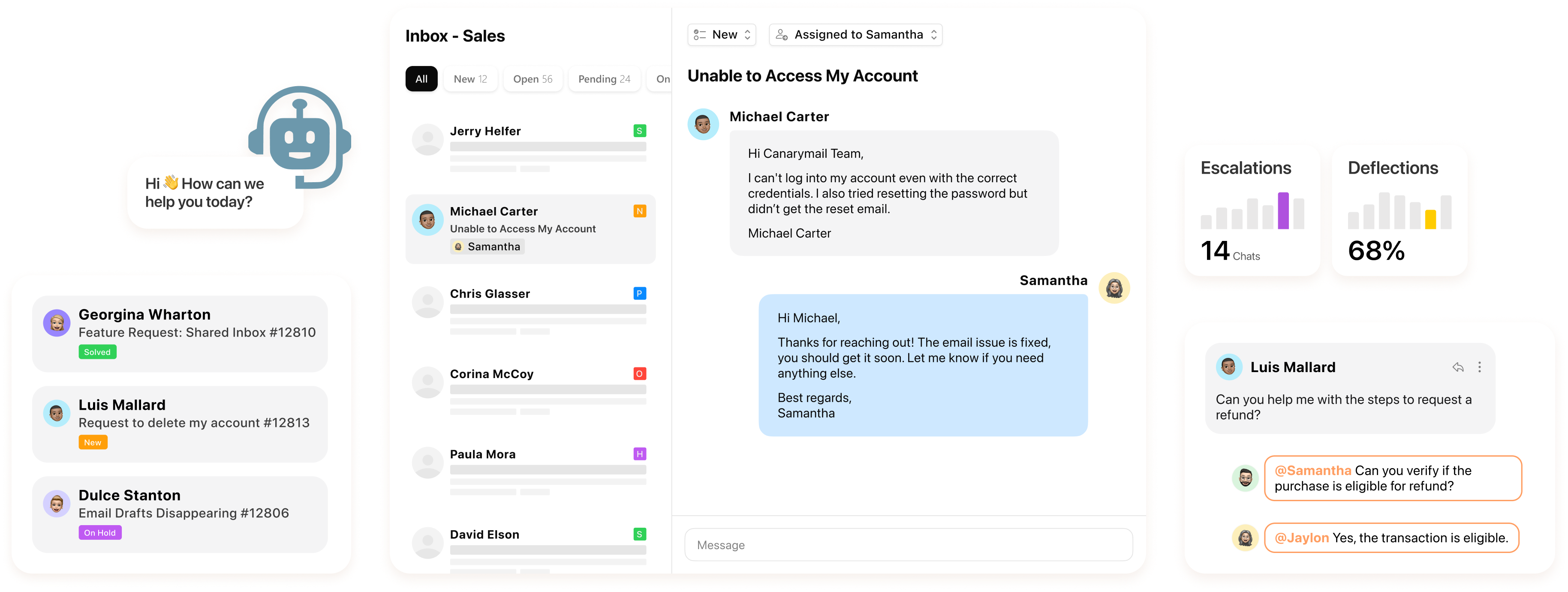Screen dimensions: 1568x592
Task: Click the On Hold status tag
Action: click(x=100, y=533)
